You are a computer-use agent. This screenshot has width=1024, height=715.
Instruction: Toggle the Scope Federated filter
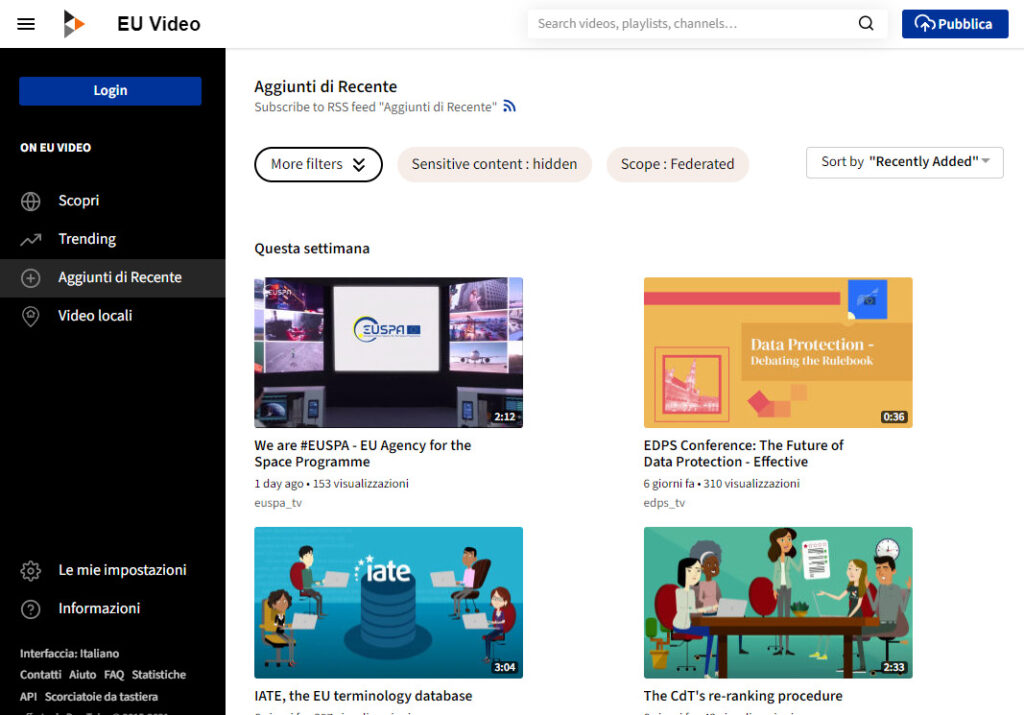tap(677, 164)
